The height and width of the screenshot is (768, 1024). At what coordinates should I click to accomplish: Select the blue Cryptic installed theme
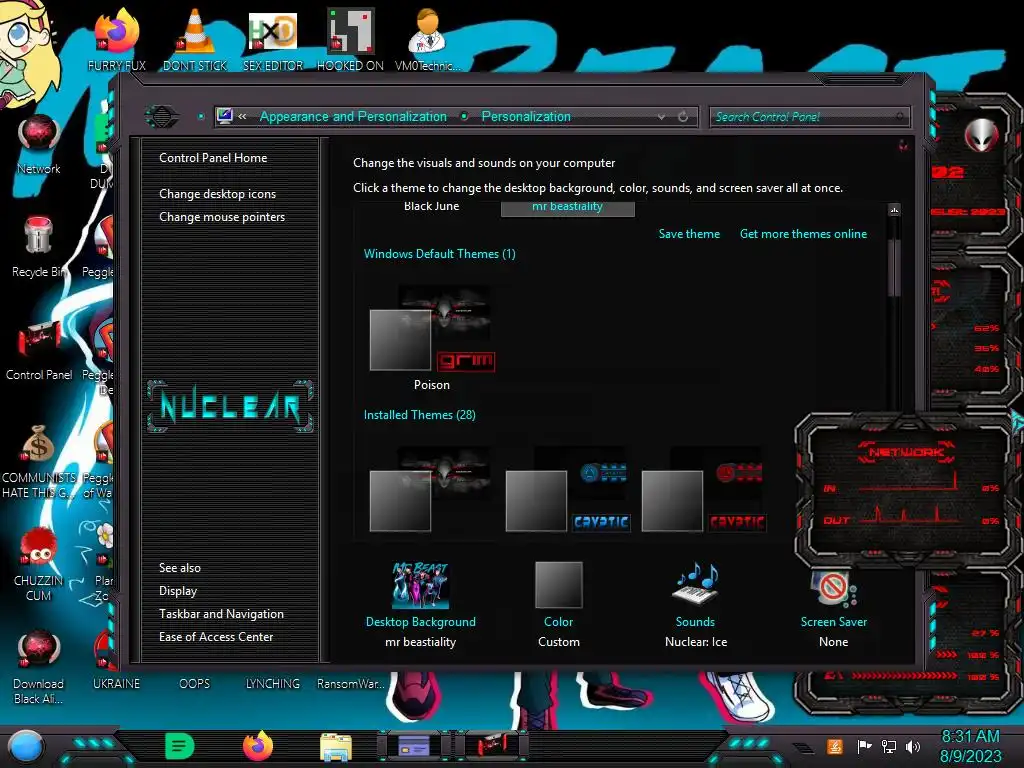click(x=568, y=490)
